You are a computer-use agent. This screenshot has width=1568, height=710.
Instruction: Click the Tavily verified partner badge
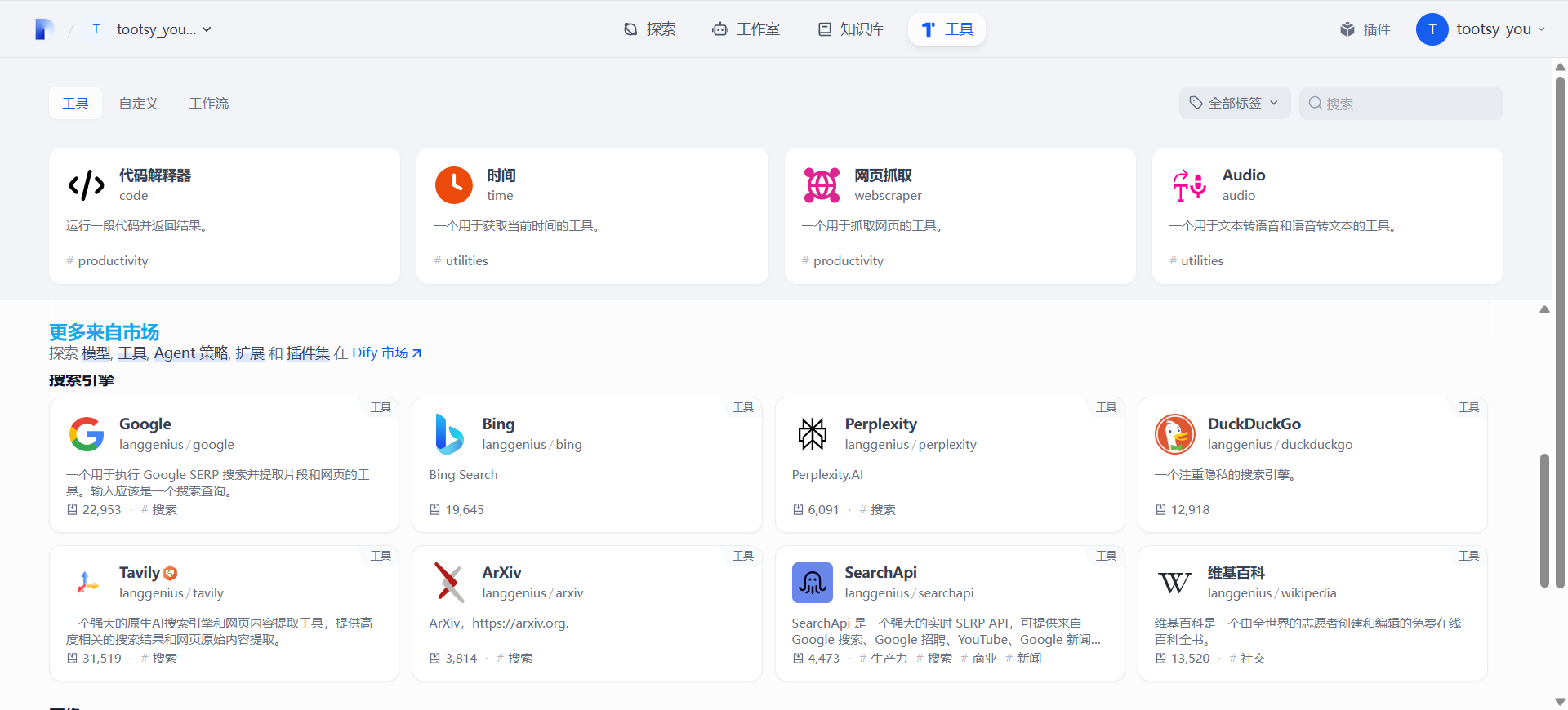[170, 573]
